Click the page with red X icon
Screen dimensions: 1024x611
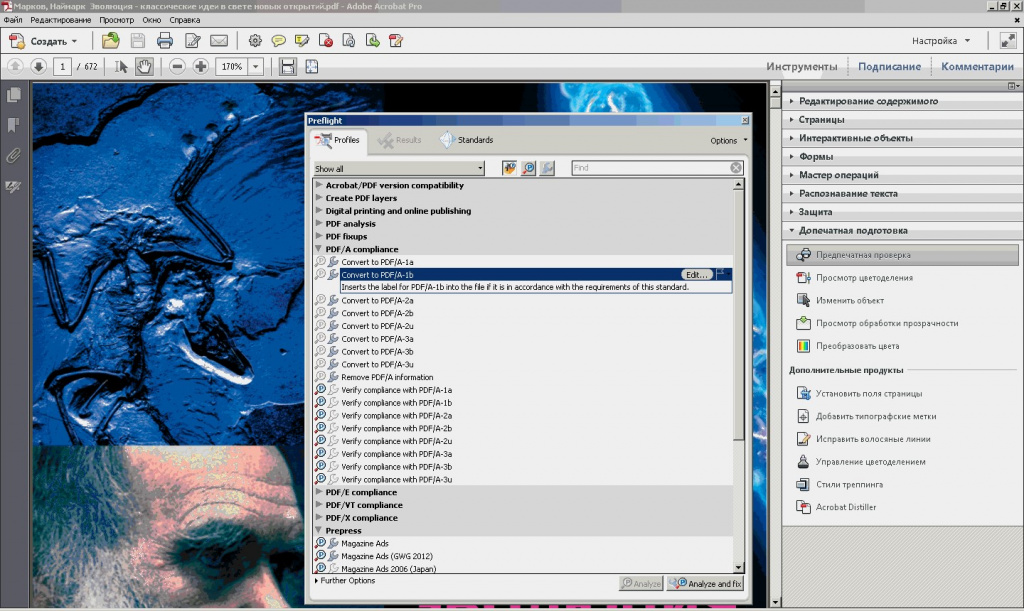325,41
